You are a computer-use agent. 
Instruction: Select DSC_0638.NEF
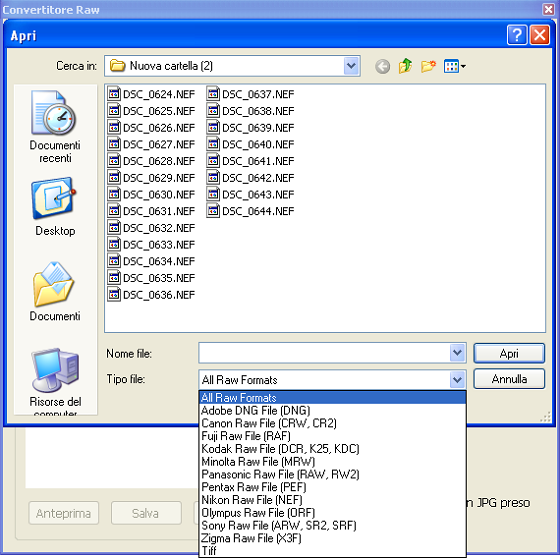pyautogui.click(x=250, y=111)
